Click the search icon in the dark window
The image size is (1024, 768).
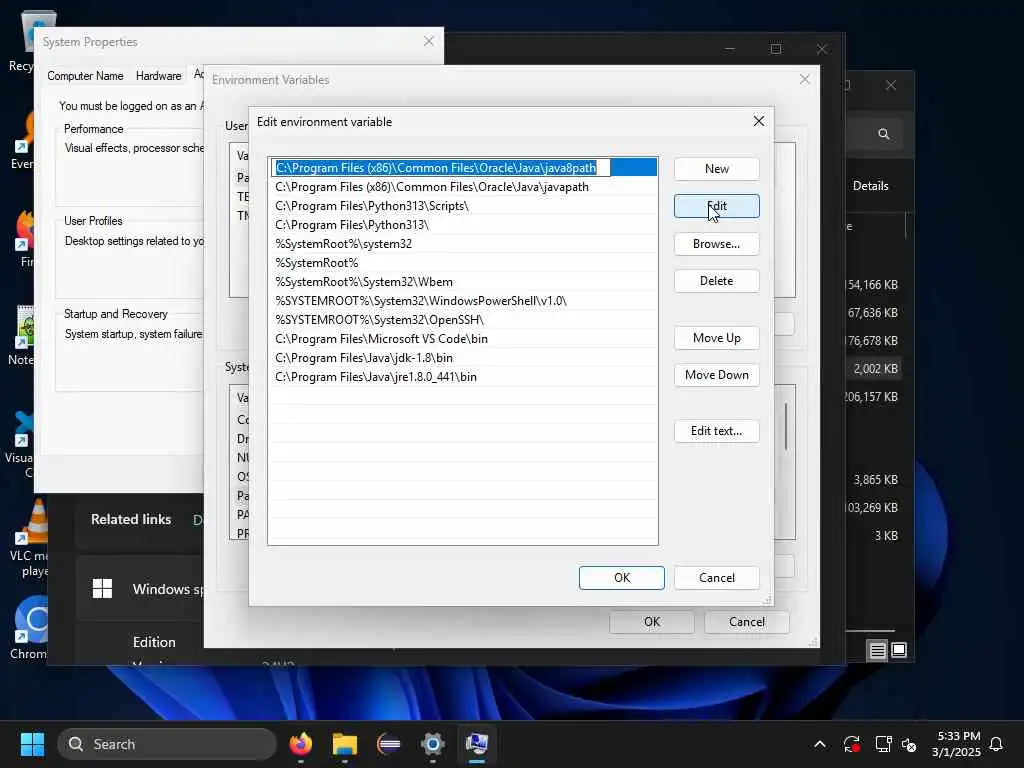click(x=884, y=134)
